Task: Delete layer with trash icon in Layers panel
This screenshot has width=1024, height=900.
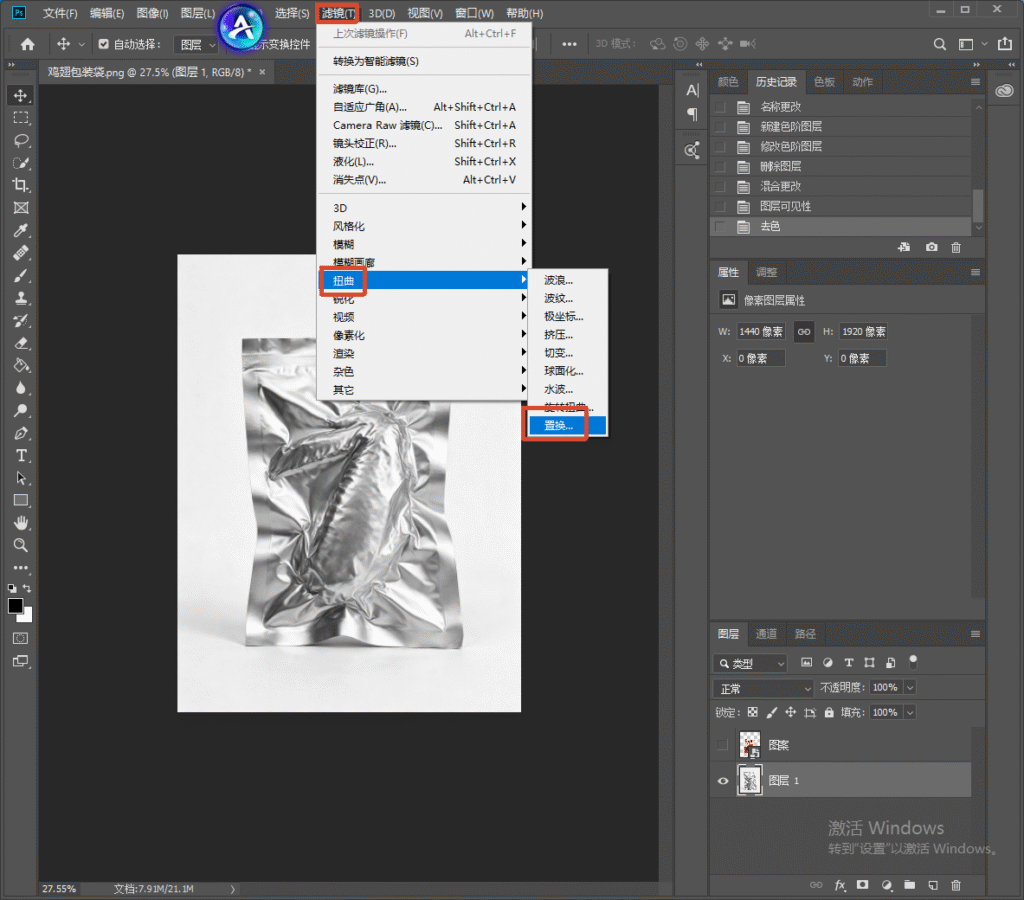Action: [956, 886]
